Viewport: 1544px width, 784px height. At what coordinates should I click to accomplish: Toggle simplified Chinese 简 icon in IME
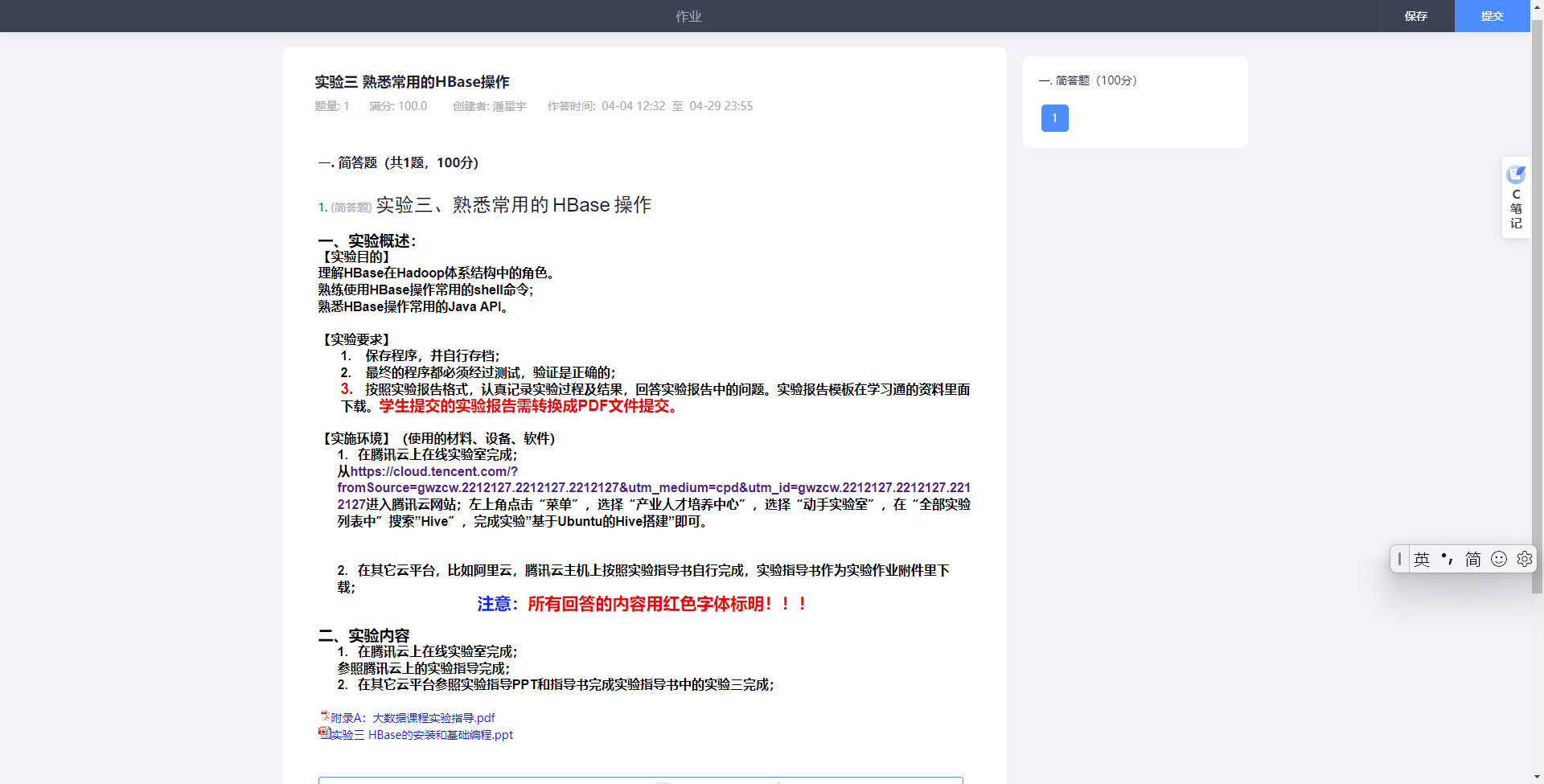1473,559
